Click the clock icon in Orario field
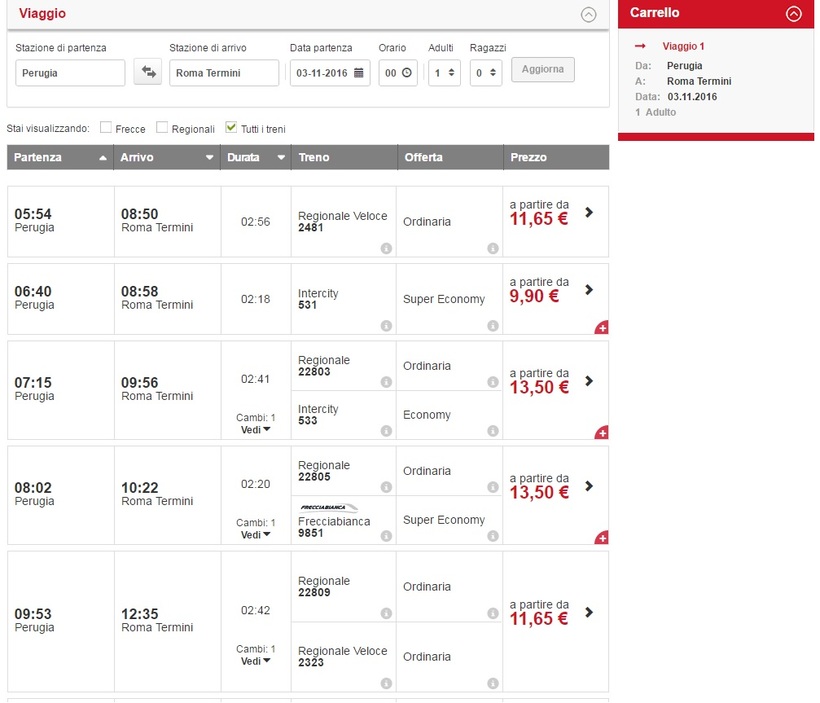The height and width of the screenshot is (703, 820). (x=407, y=73)
